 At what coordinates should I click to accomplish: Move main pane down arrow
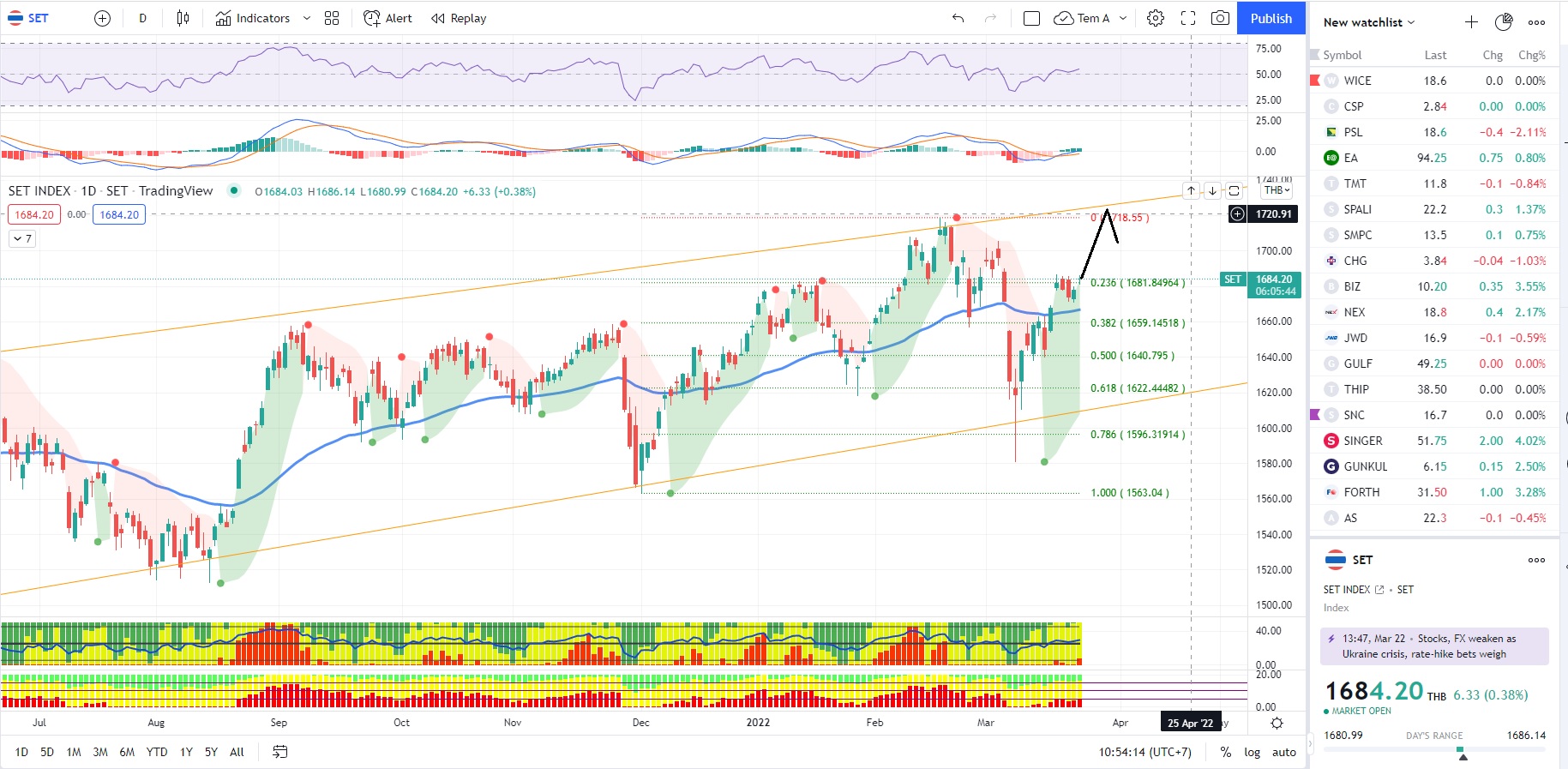[1212, 190]
